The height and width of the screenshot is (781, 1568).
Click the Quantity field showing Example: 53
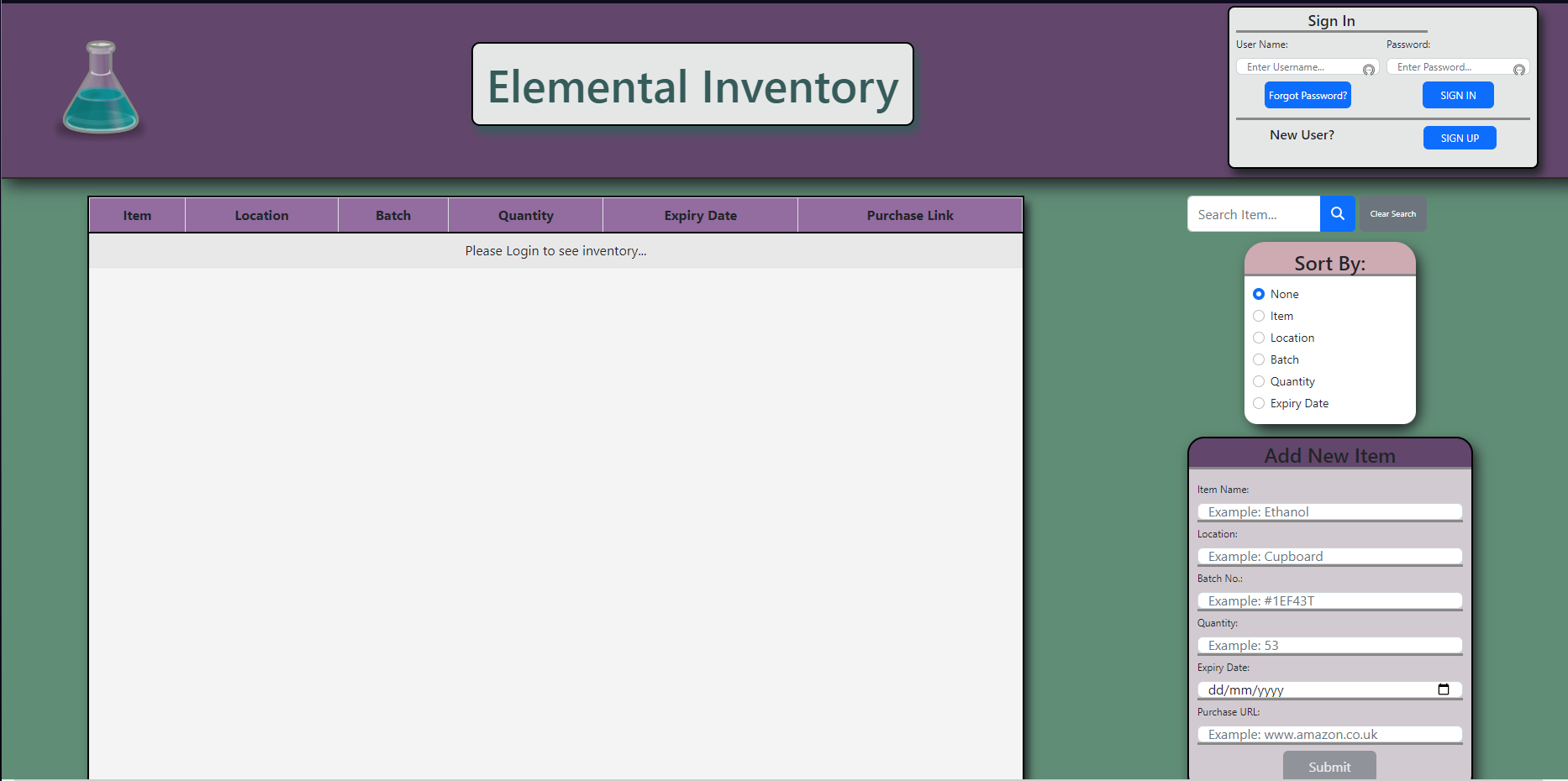tap(1329, 645)
